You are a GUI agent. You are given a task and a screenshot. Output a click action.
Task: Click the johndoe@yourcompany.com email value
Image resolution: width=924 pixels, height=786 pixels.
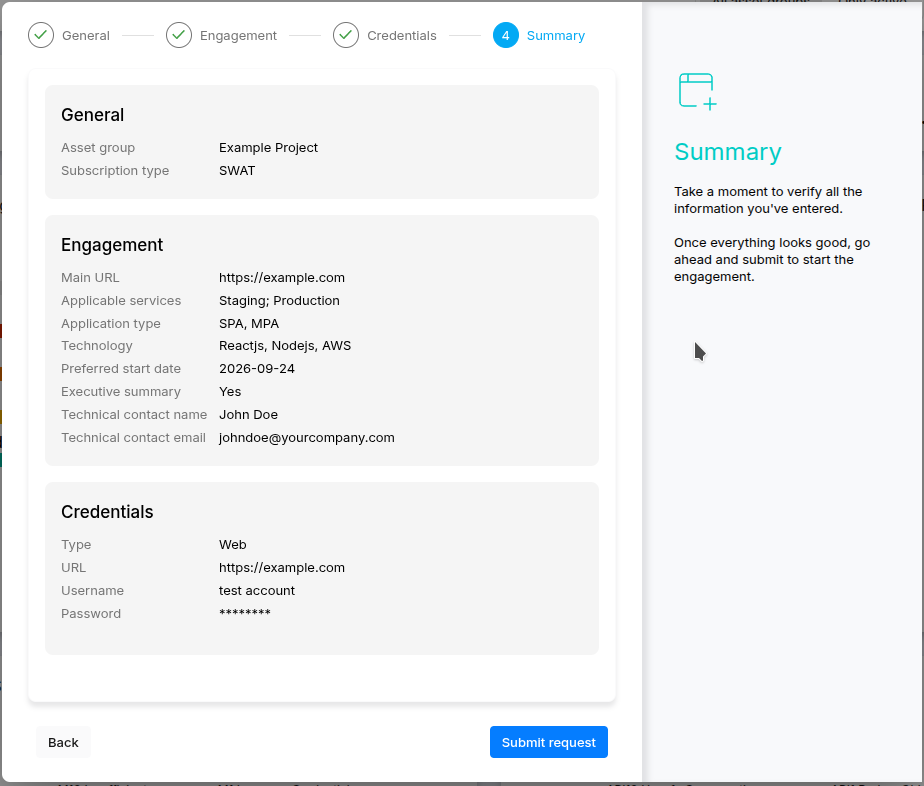pyautogui.click(x=306, y=438)
